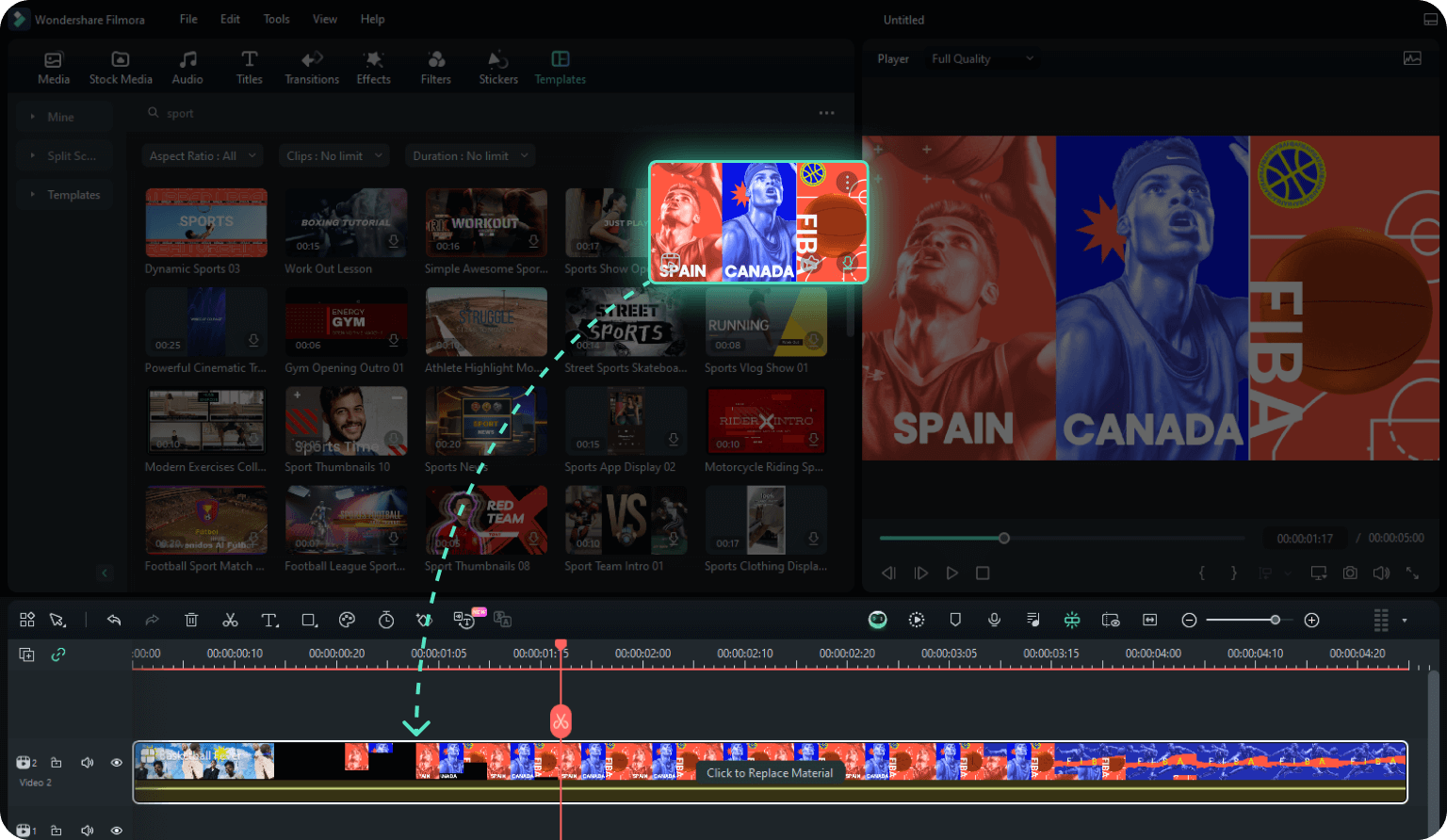
Task: Click Click to Replace Material button
Action: point(770,773)
